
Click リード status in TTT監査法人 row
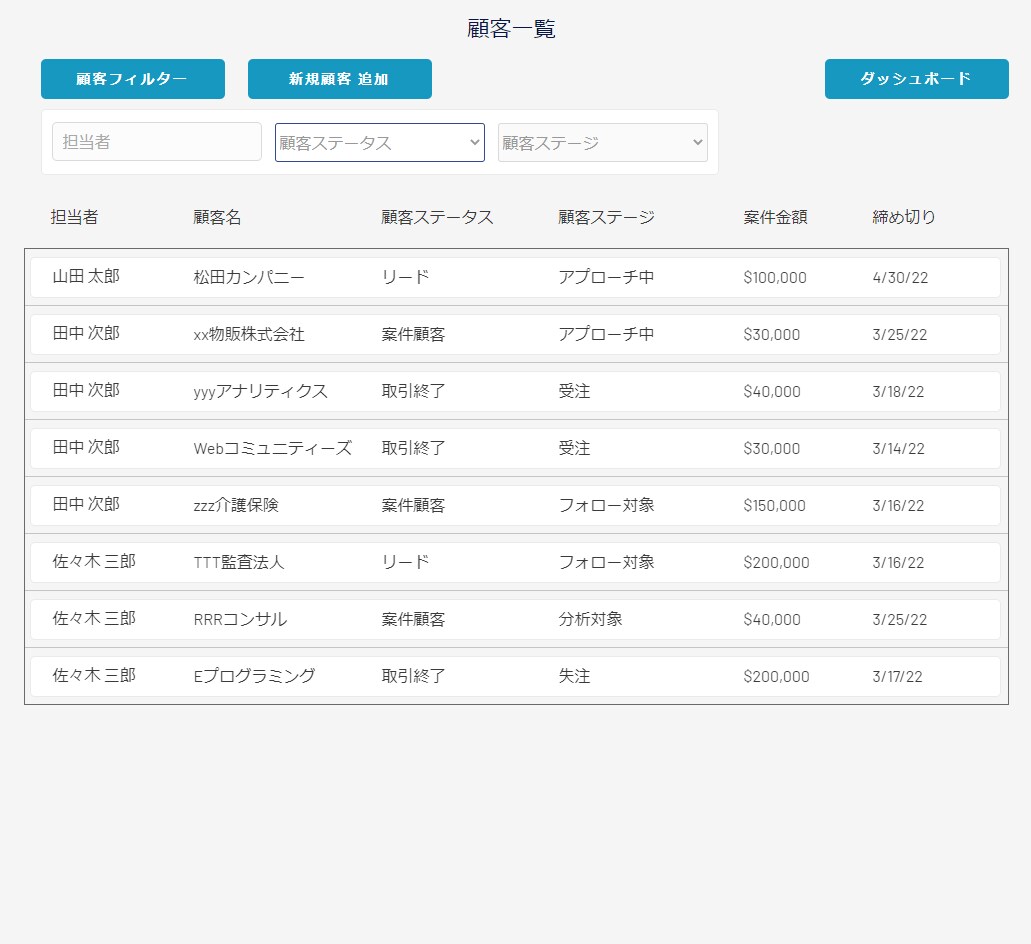[x=405, y=563]
